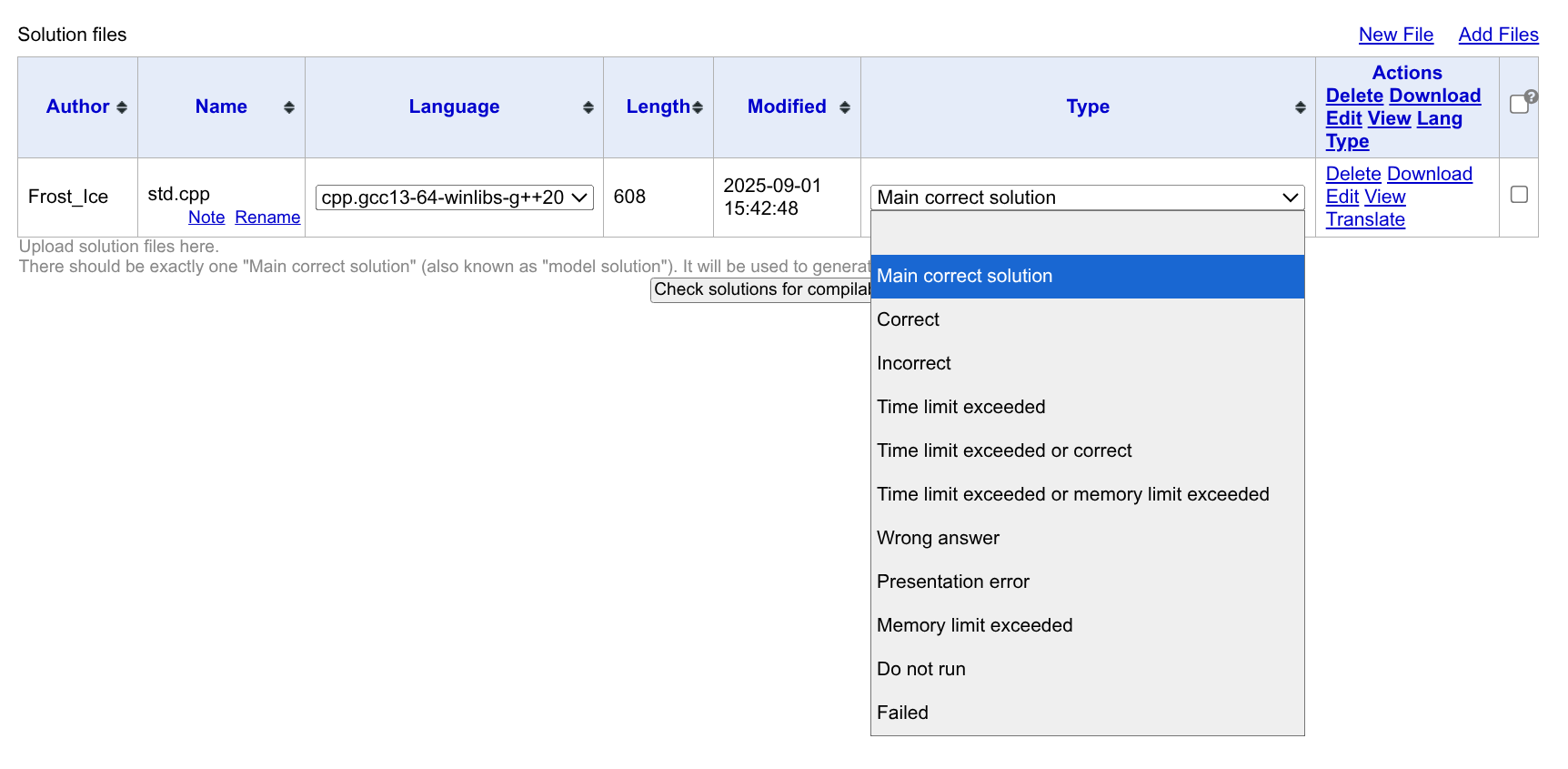Sort the table by Length arrows

698,107
